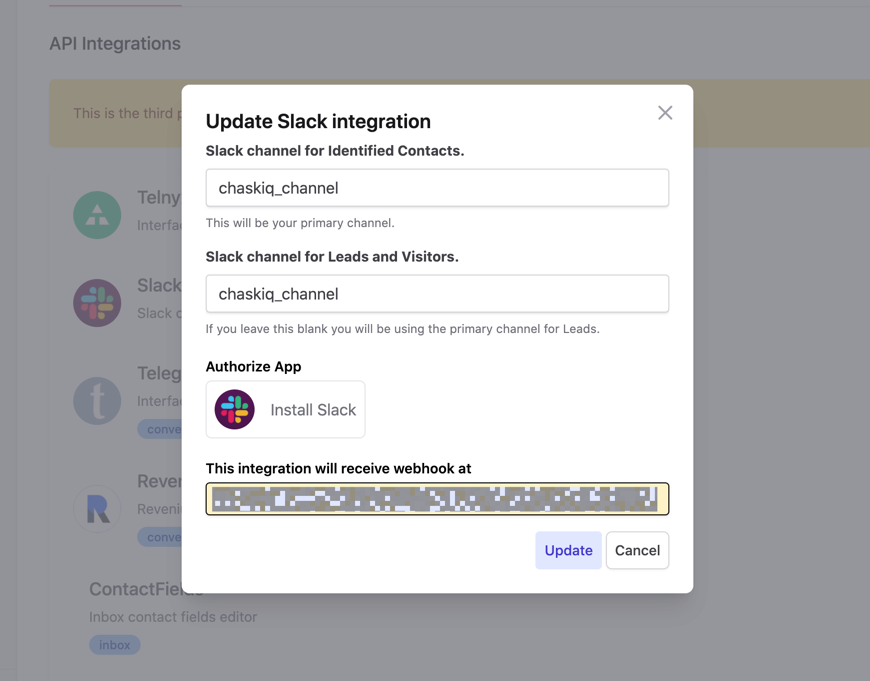This screenshot has width=870, height=681.
Task: Click the inbox tag under ContactFields
Action: (x=115, y=645)
